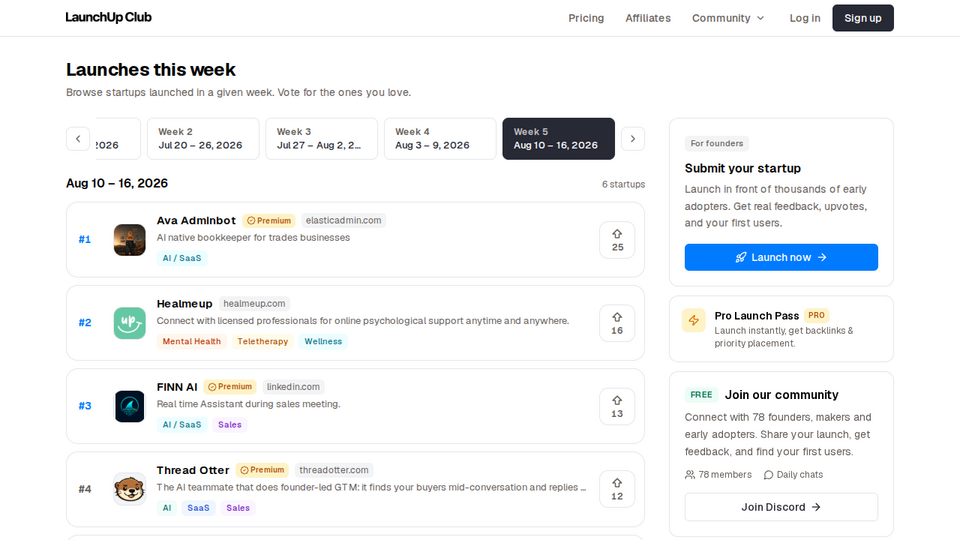This screenshot has width=960, height=540.
Task: Filter by Ava Adminbot's AI / SaaS tag
Action: point(182,258)
